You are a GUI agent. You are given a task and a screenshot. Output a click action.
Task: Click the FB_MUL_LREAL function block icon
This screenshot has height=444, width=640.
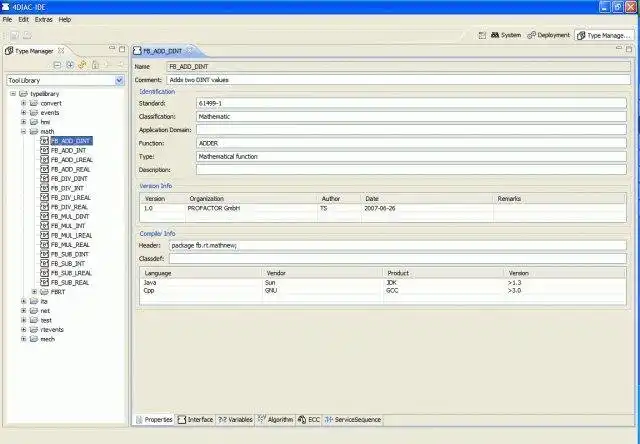44,235
